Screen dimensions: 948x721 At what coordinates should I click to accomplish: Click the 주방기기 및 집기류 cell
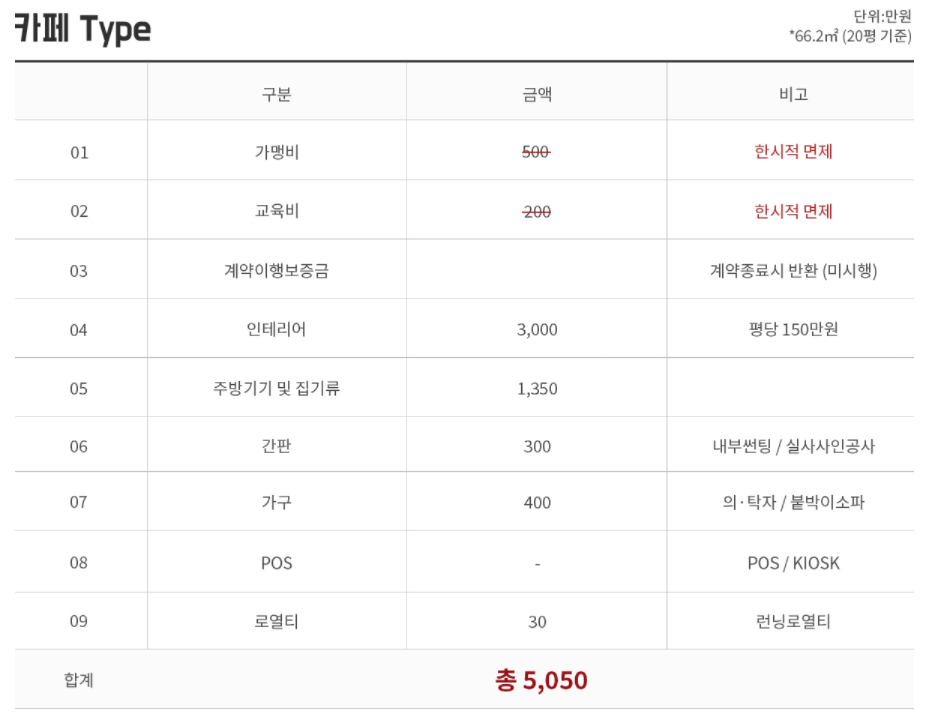click(276, 388)
